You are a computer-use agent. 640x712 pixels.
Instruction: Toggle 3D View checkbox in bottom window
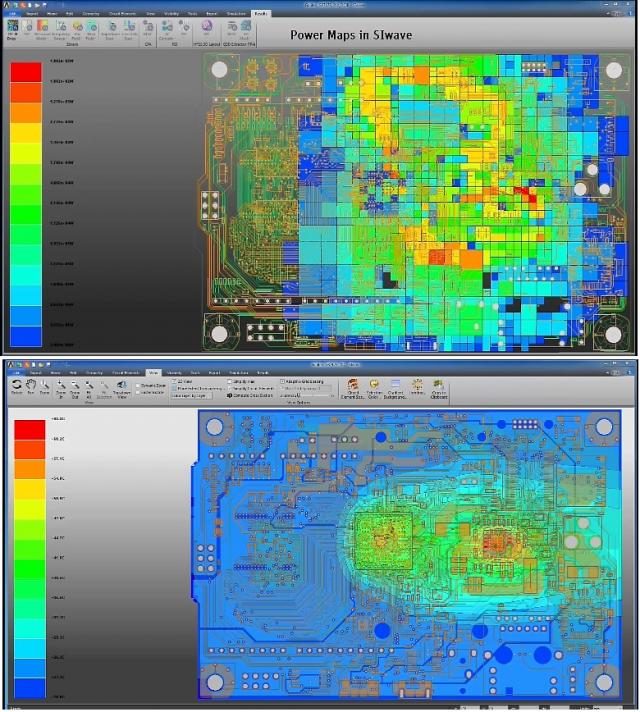[x=174, y=382]
